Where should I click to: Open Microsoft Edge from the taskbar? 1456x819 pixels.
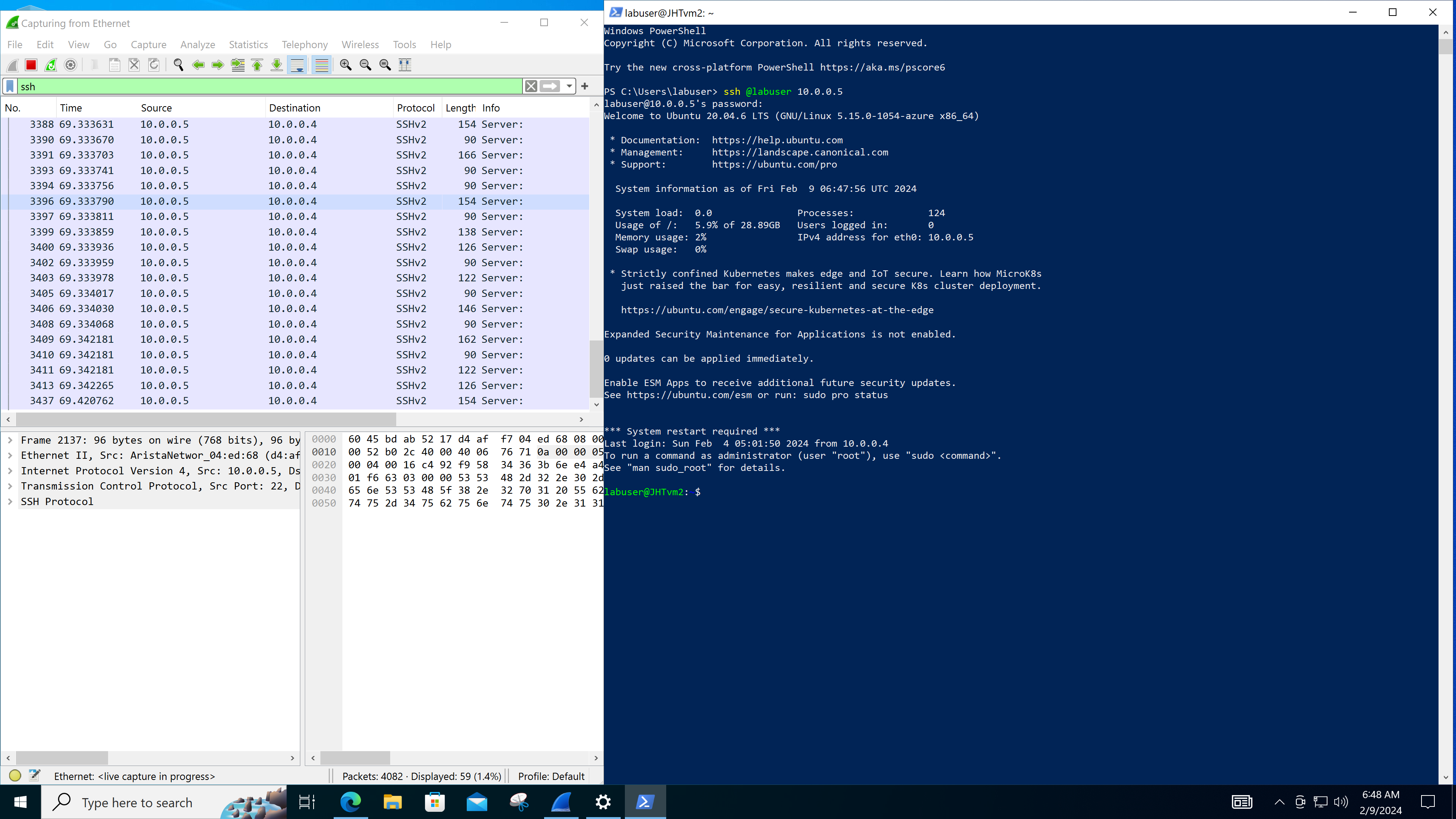pyautogui.click(x=350, y=802)
